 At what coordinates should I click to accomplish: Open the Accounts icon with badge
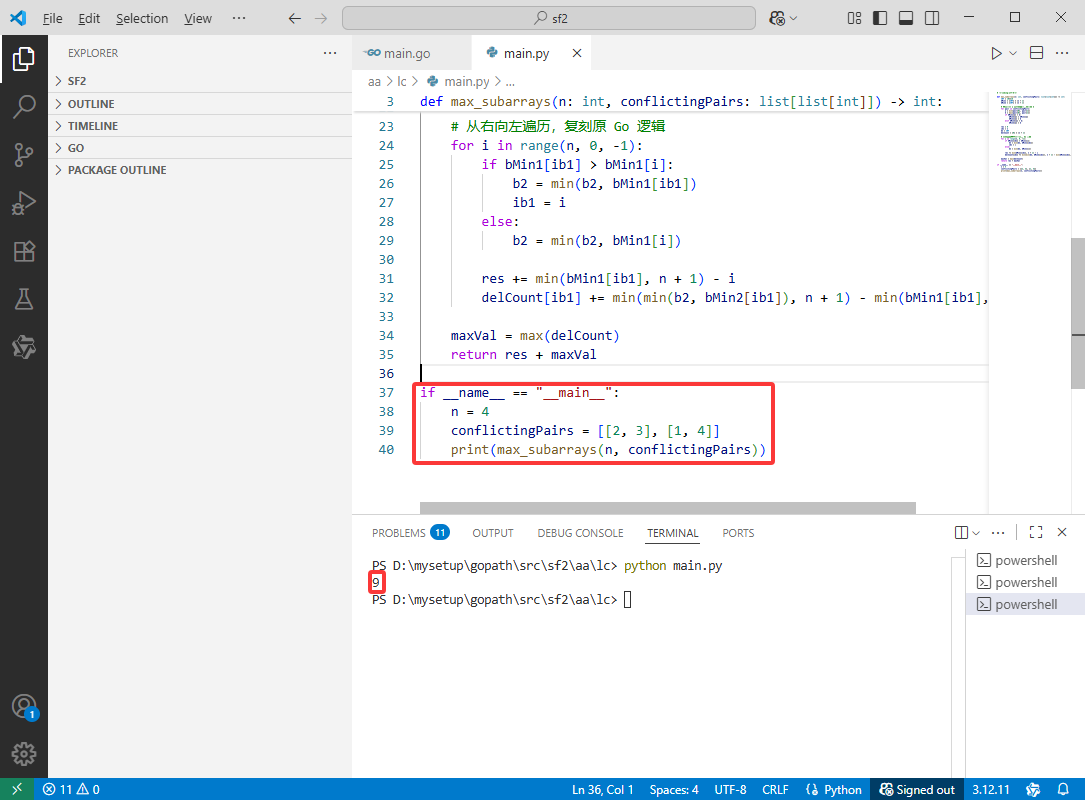(24, 707)
